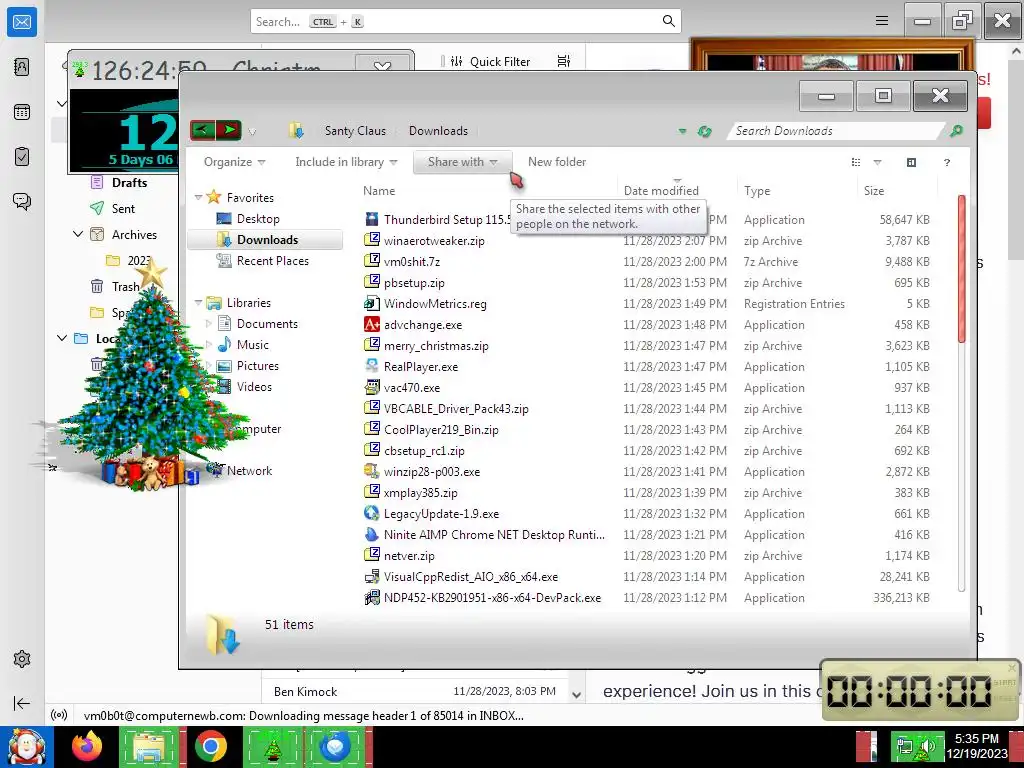This screenshot has height=768, width=1024.
Task: Select Network in navigation pane
Action: [x=249, y=471]
